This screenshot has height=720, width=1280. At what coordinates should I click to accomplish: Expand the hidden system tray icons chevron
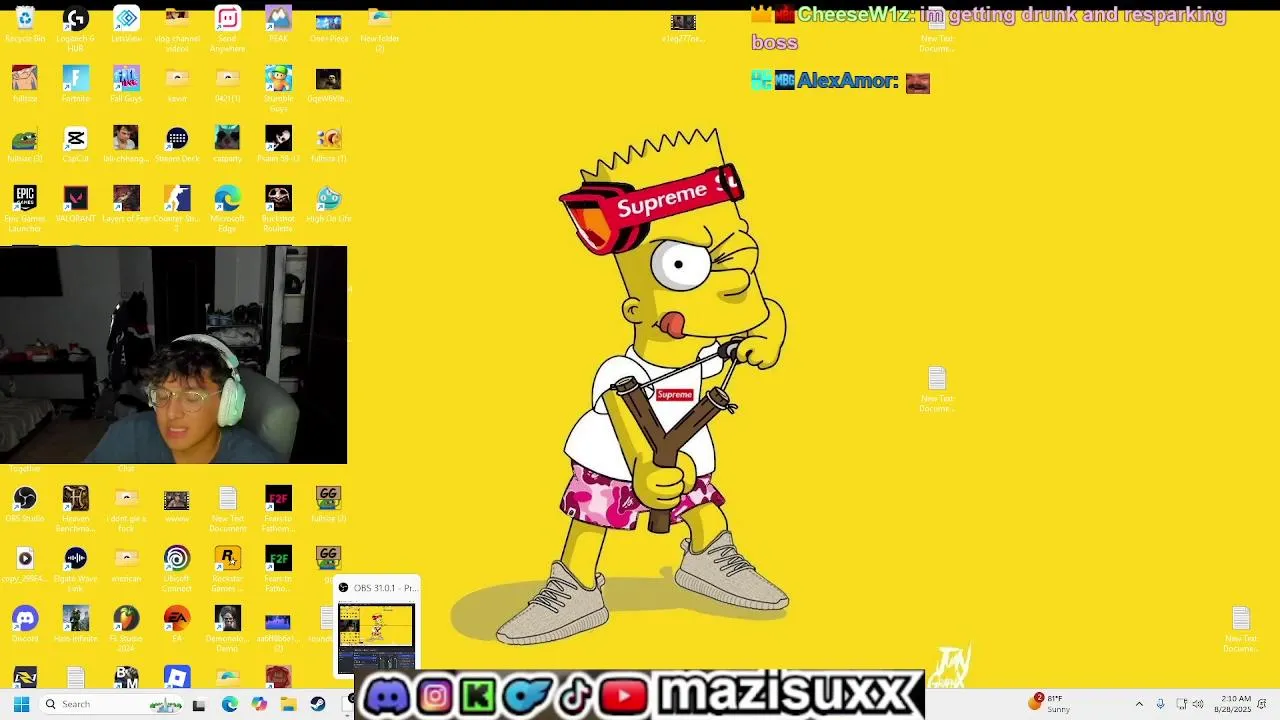(1139, 704)
